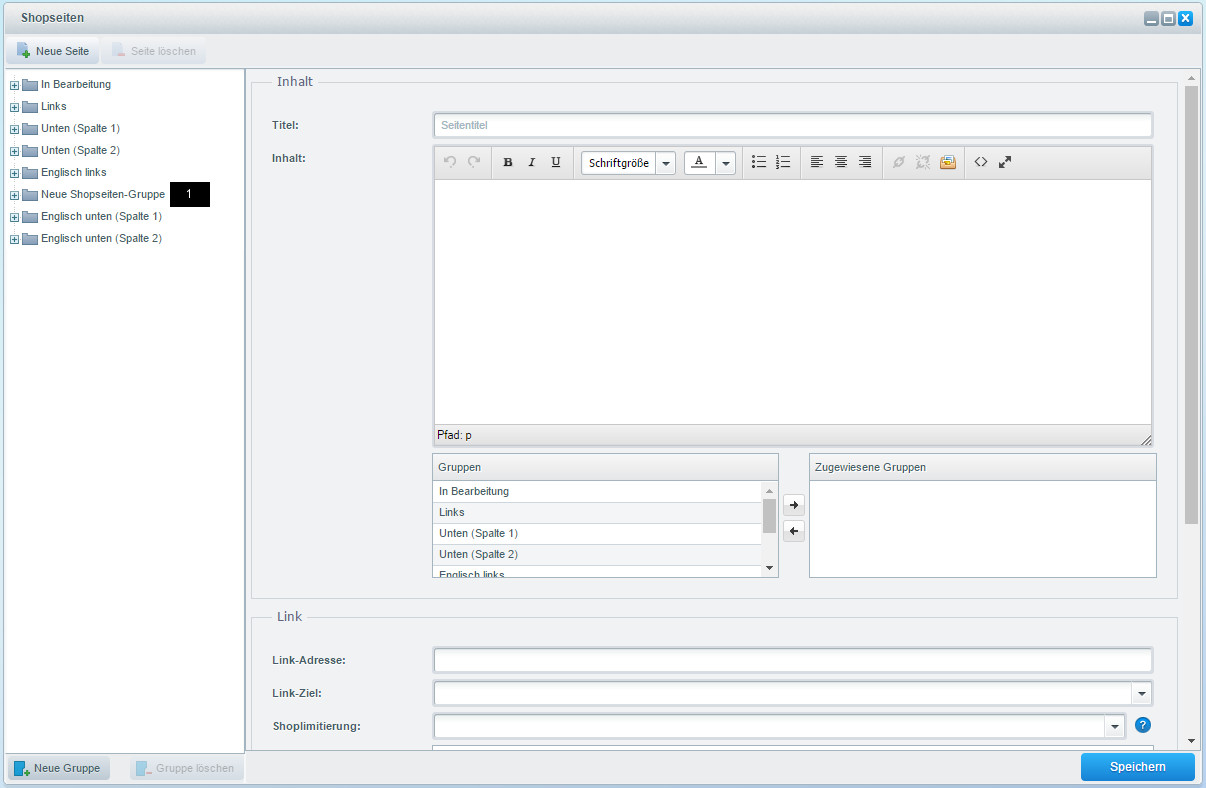Image resolution: width=1206 pixels, height=788 pixels.
Task: Assign group with right arrow button
Action: click(793, 506)
